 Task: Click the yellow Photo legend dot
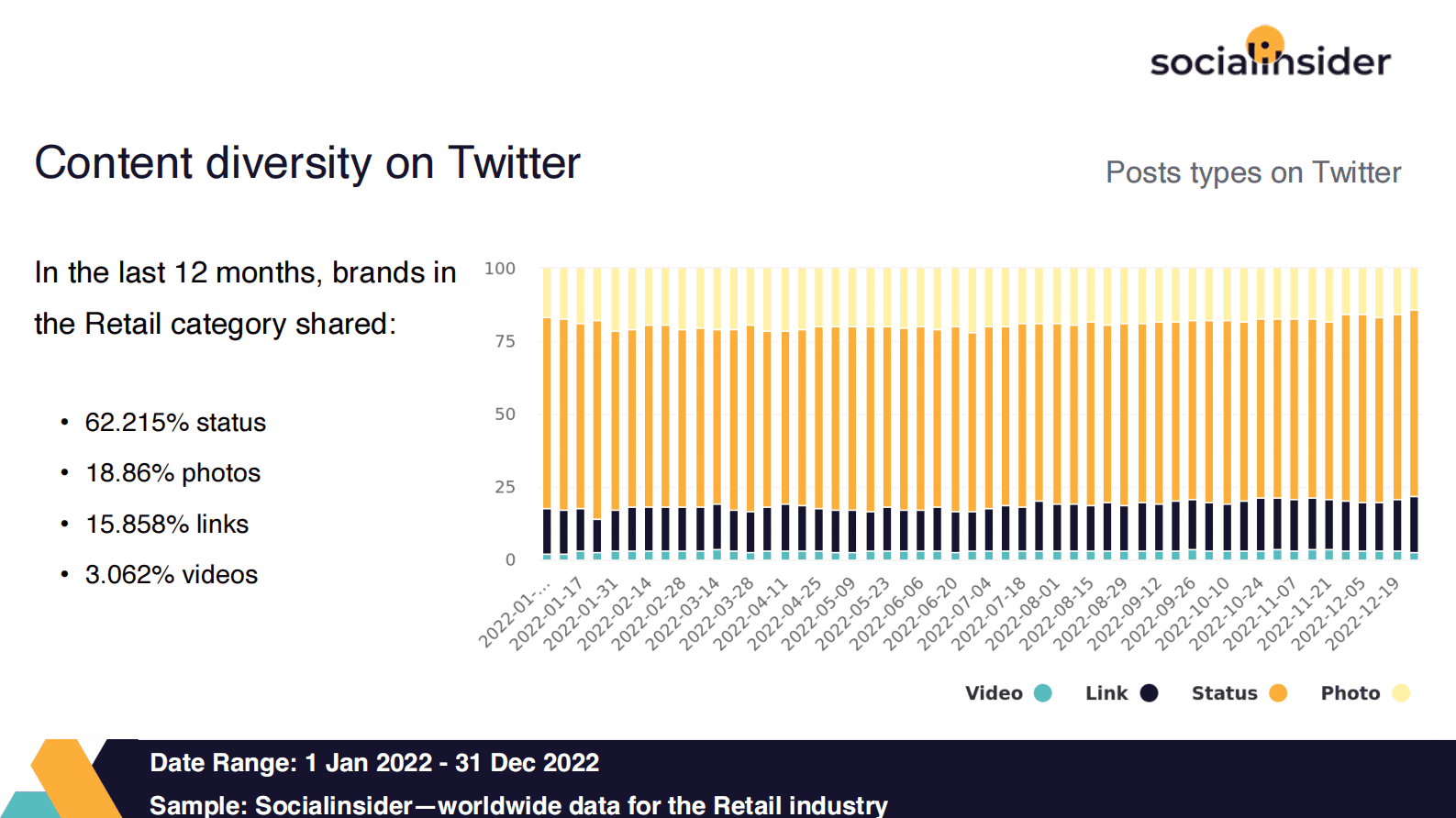[x=1400, y=693]
